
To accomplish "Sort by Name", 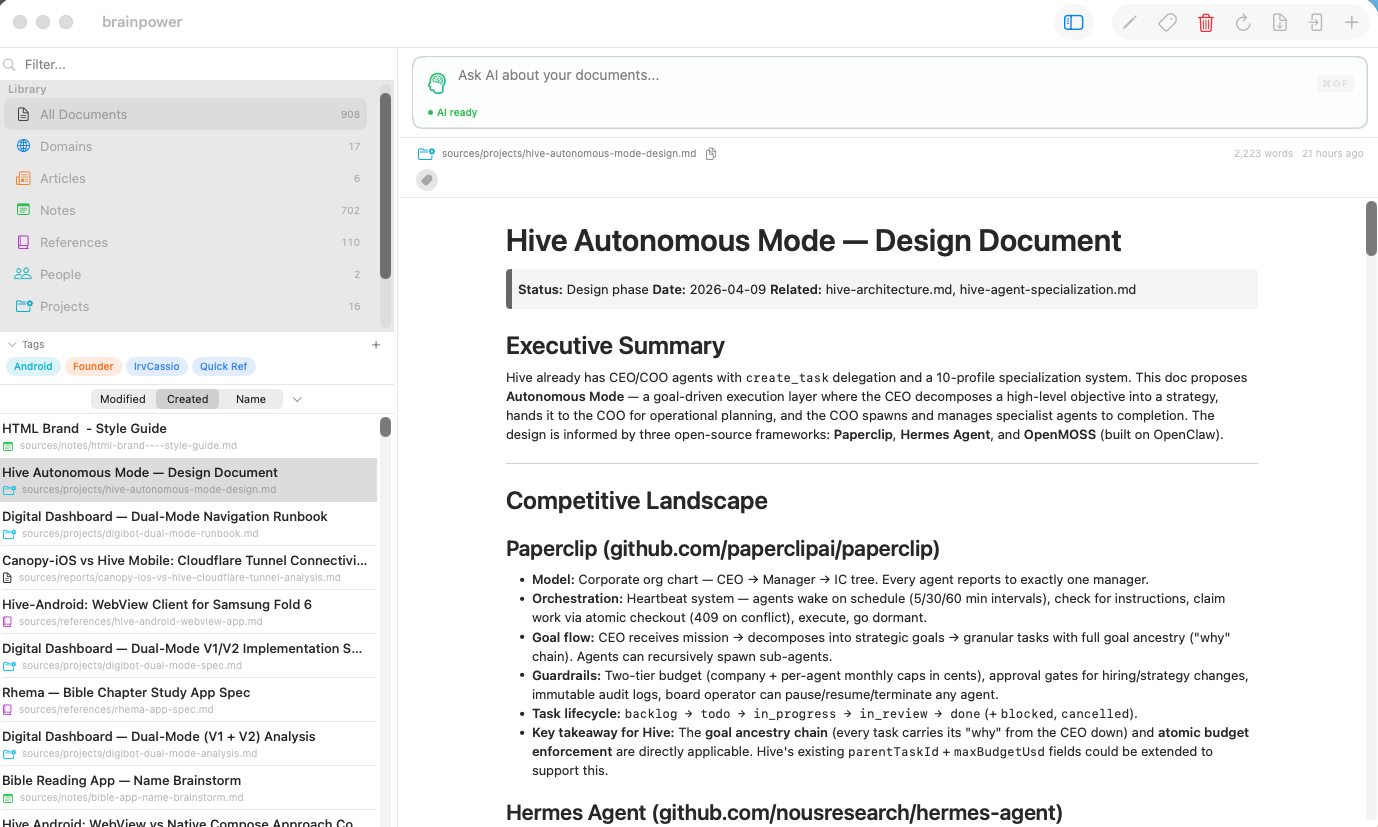I will coord(251,399).
